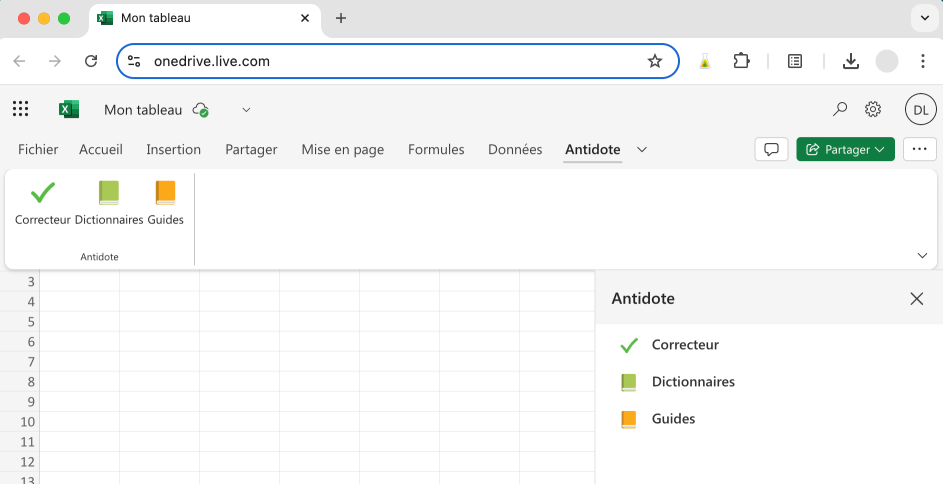
Task: Open Dictionnaires from the ribbon
Action: click(109, 193)
